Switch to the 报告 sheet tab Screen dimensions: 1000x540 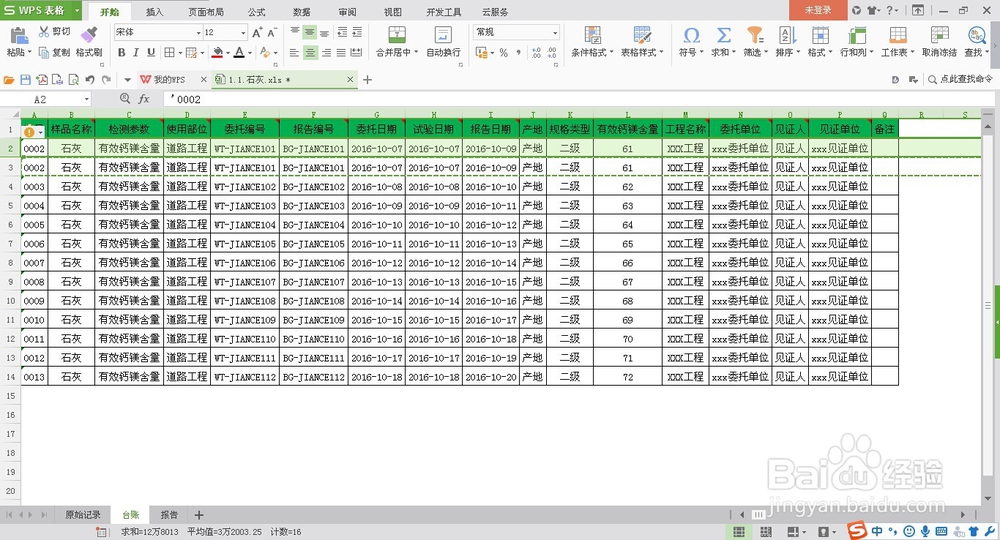(169, 514)
